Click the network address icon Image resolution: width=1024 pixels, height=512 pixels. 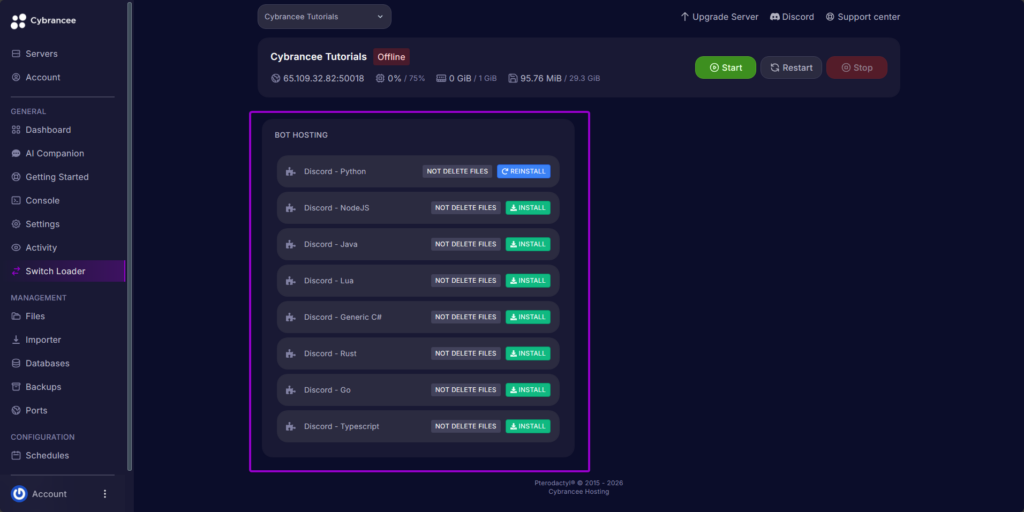[275, 78]
